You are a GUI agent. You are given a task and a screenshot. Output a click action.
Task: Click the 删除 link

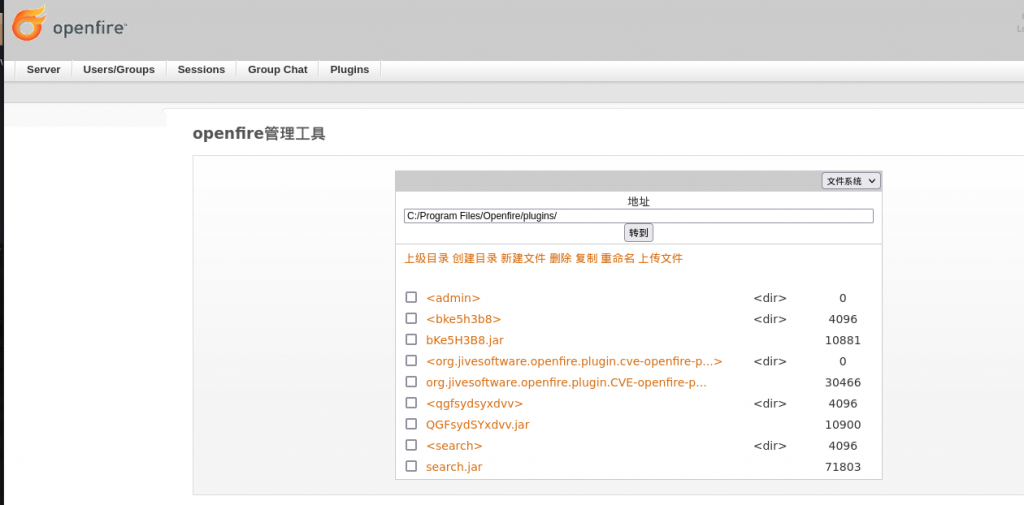[x=560, y=258]
